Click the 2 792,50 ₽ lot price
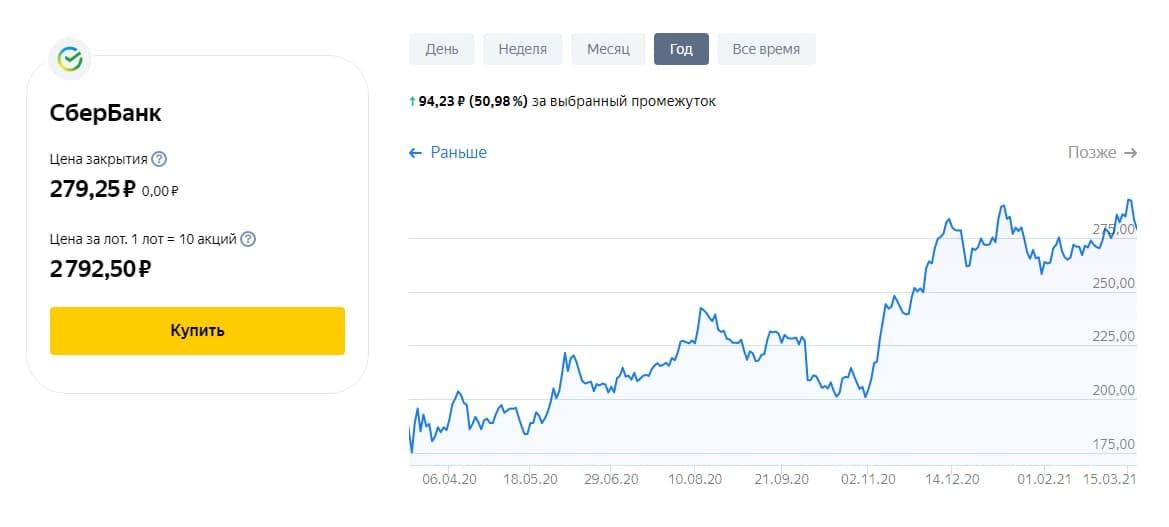Viewport: 1169px width, 527px height. tap(100, 268)
